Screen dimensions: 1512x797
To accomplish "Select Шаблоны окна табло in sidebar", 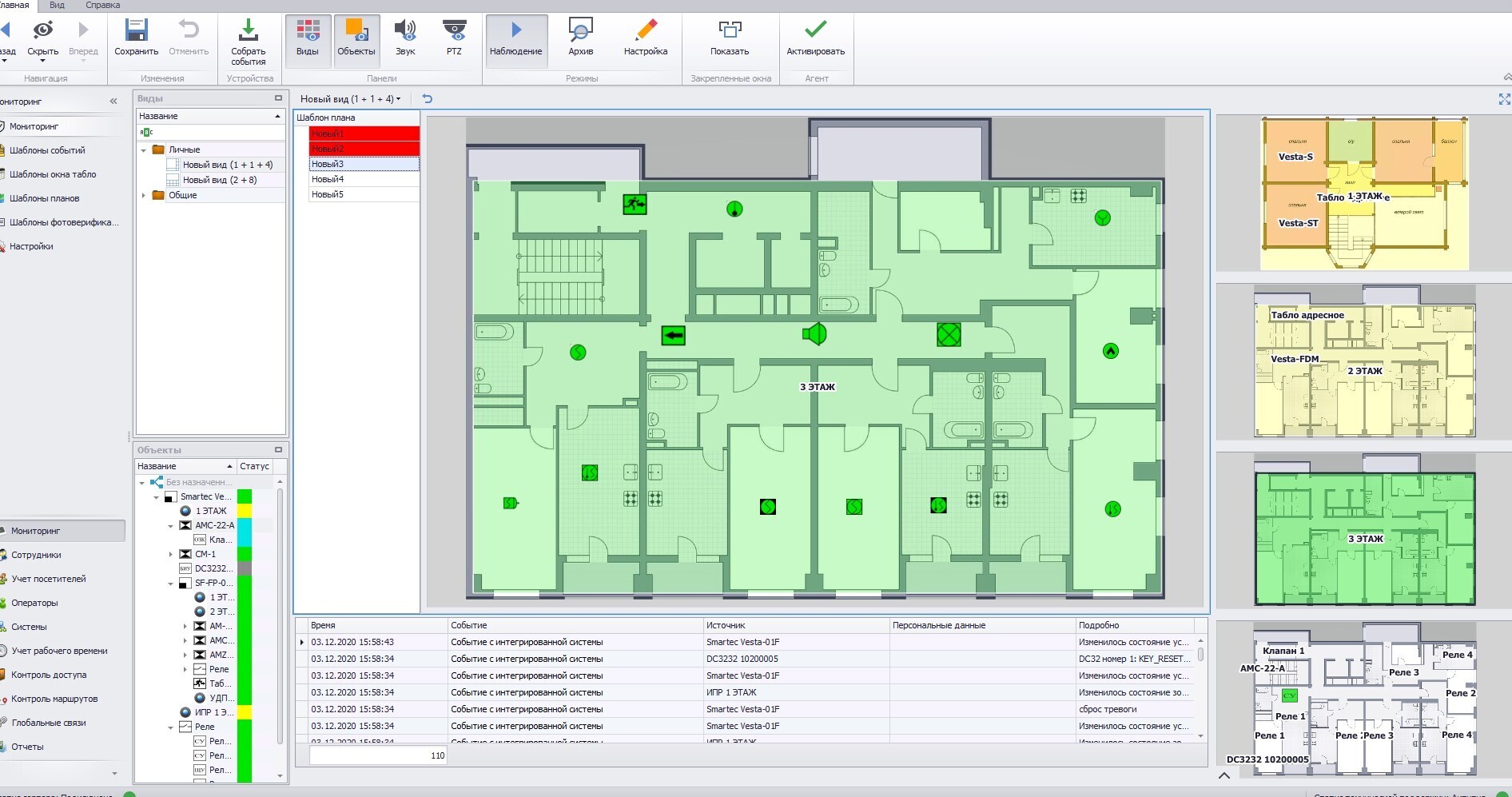I will [53, 174].
